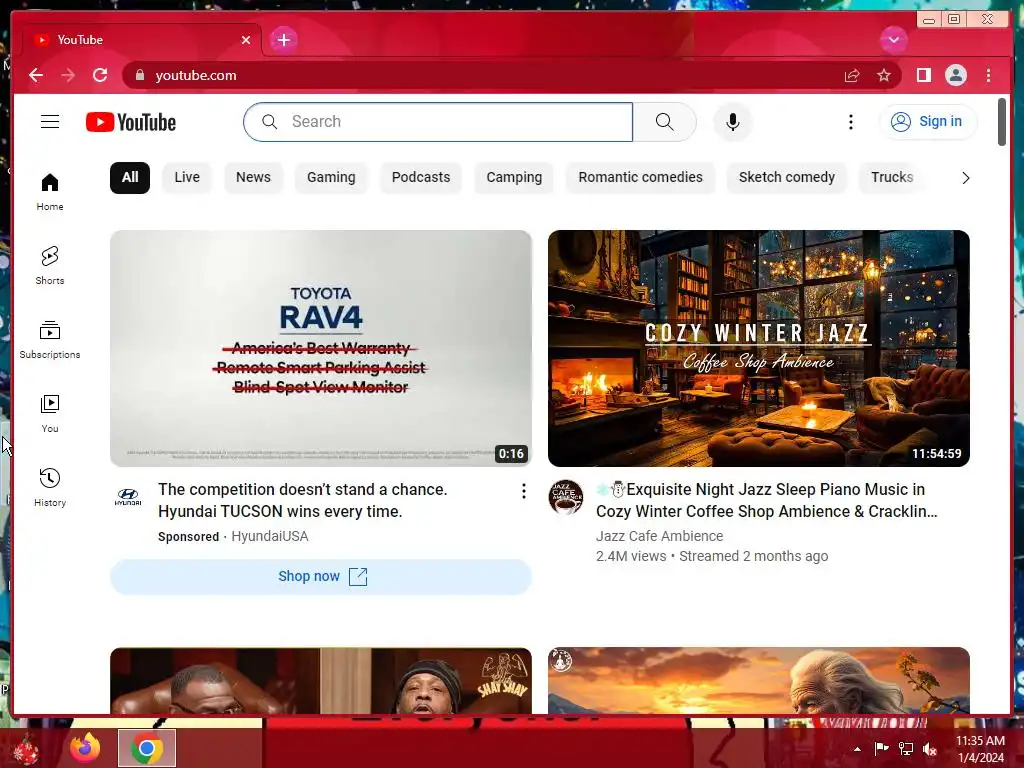Show more filter chips with right arrow

coord(965,178)
